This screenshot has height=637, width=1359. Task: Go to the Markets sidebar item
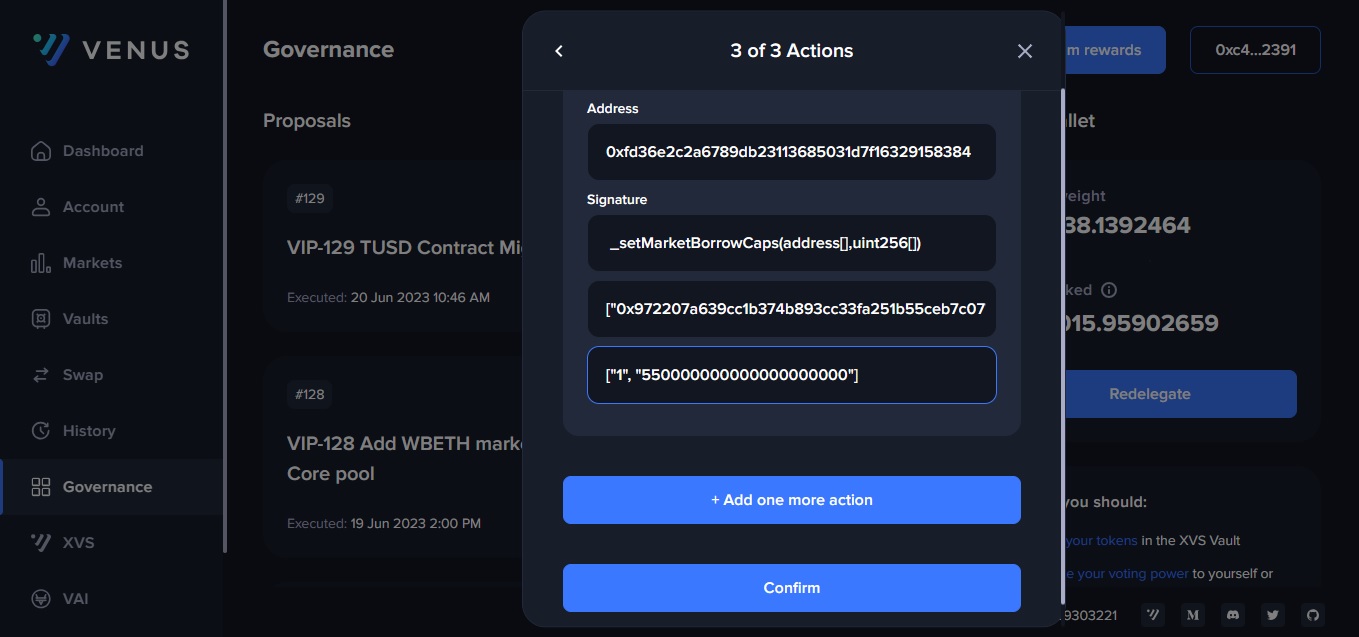[x=92, y=263]
